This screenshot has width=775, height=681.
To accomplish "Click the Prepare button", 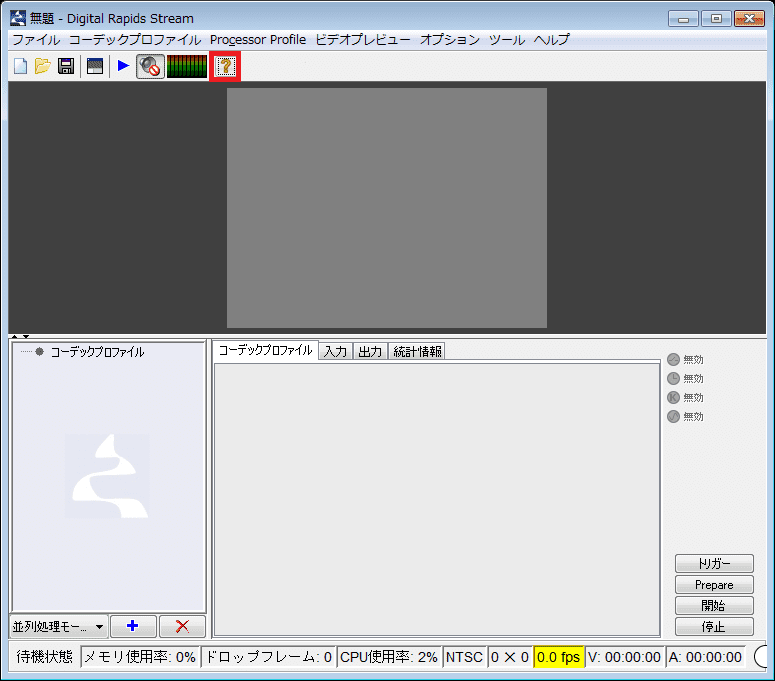I will (x=714, y=585).
